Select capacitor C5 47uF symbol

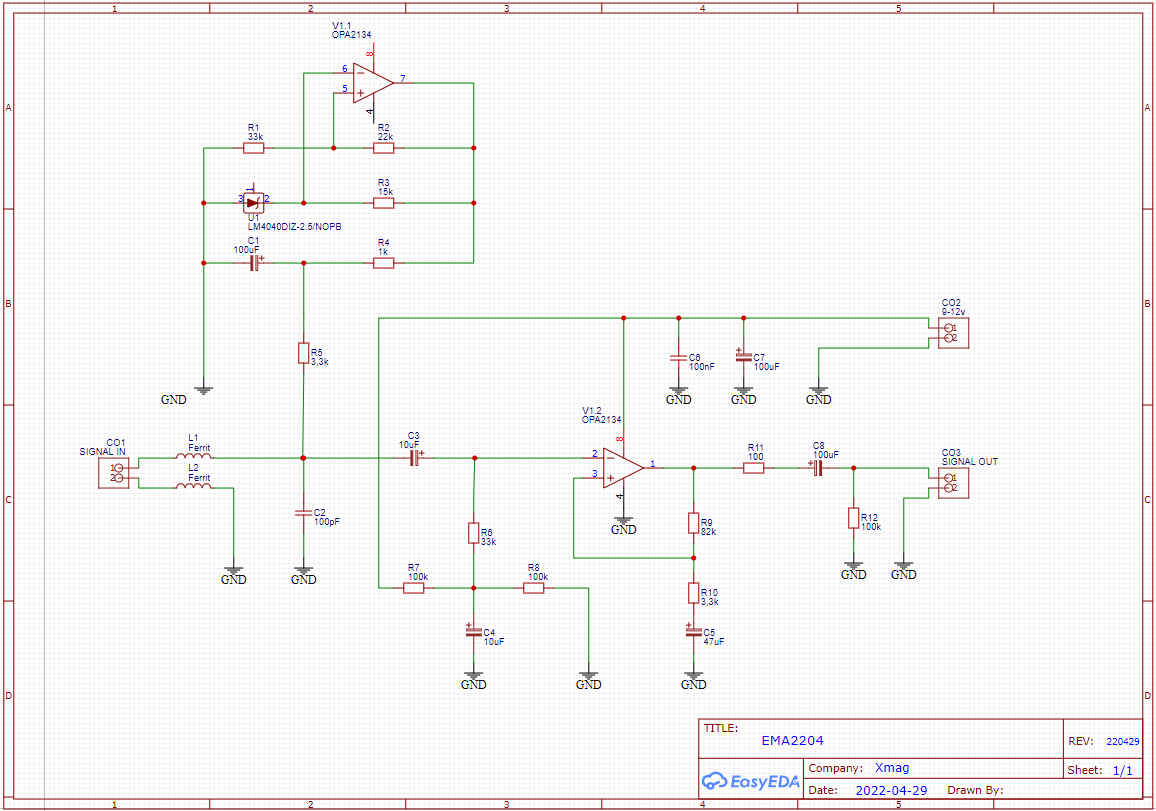click(x=693, y=631)
